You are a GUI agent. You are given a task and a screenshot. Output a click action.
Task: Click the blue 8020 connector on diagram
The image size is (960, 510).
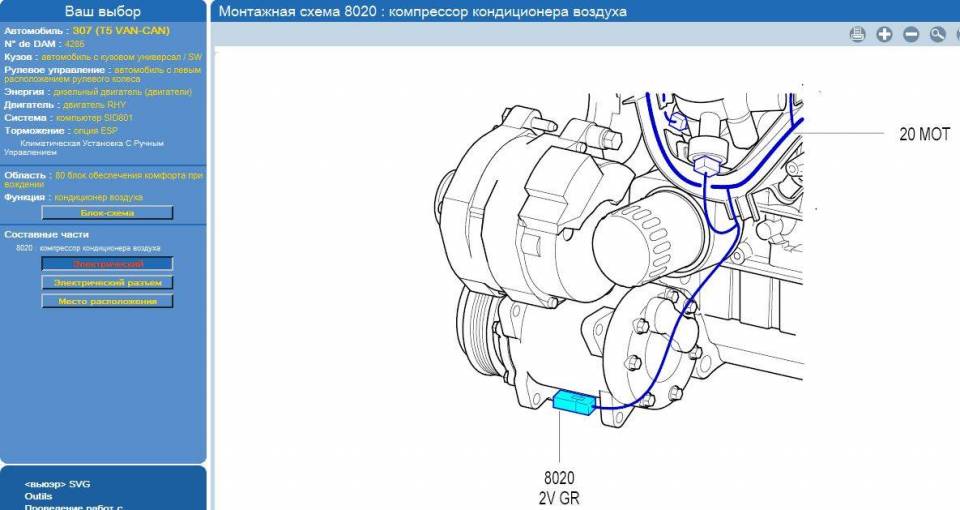tap(574, 402)
